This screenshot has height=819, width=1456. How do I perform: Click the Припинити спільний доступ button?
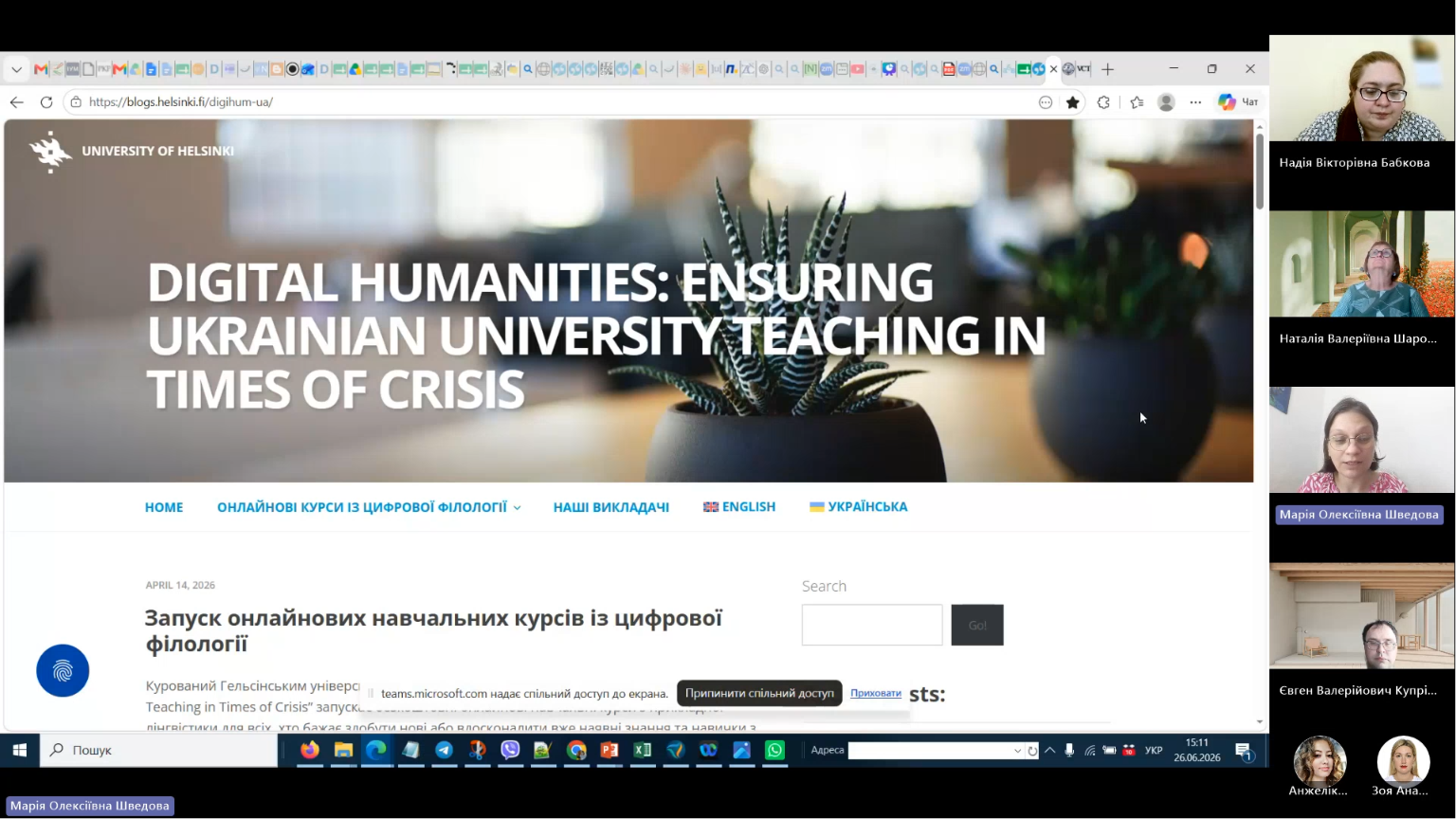[x=759, y=693]
